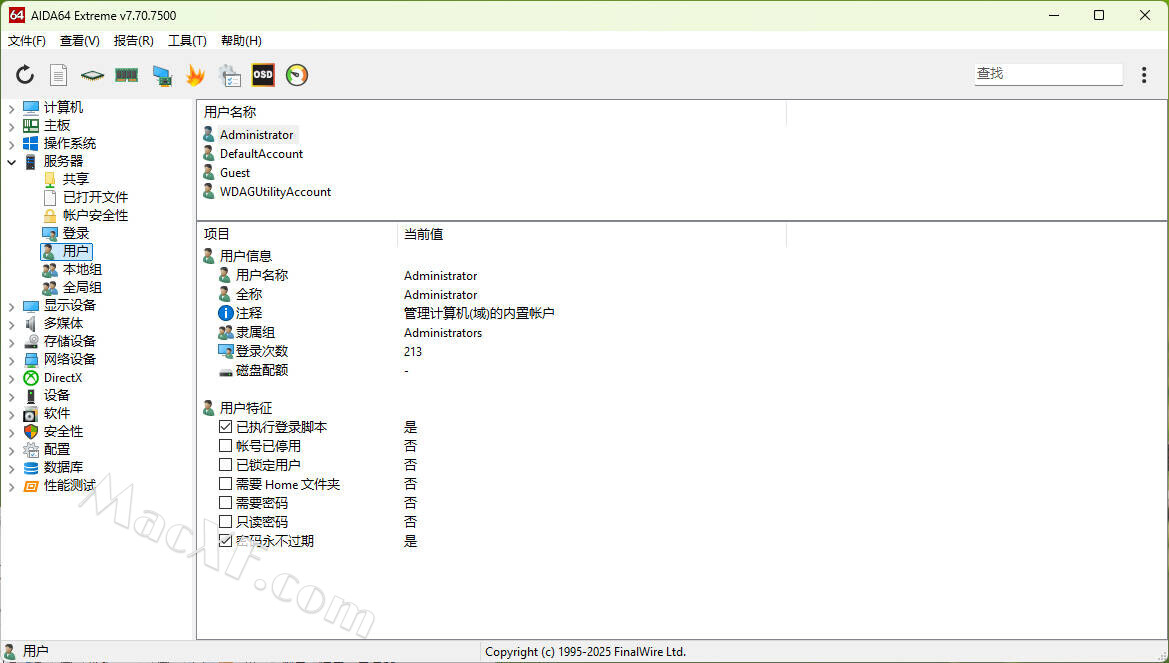Image resolution: width=1169 pixels, height=663 pixels.
Task: Click the 数据库 database icon
Action: pos(31,468)
